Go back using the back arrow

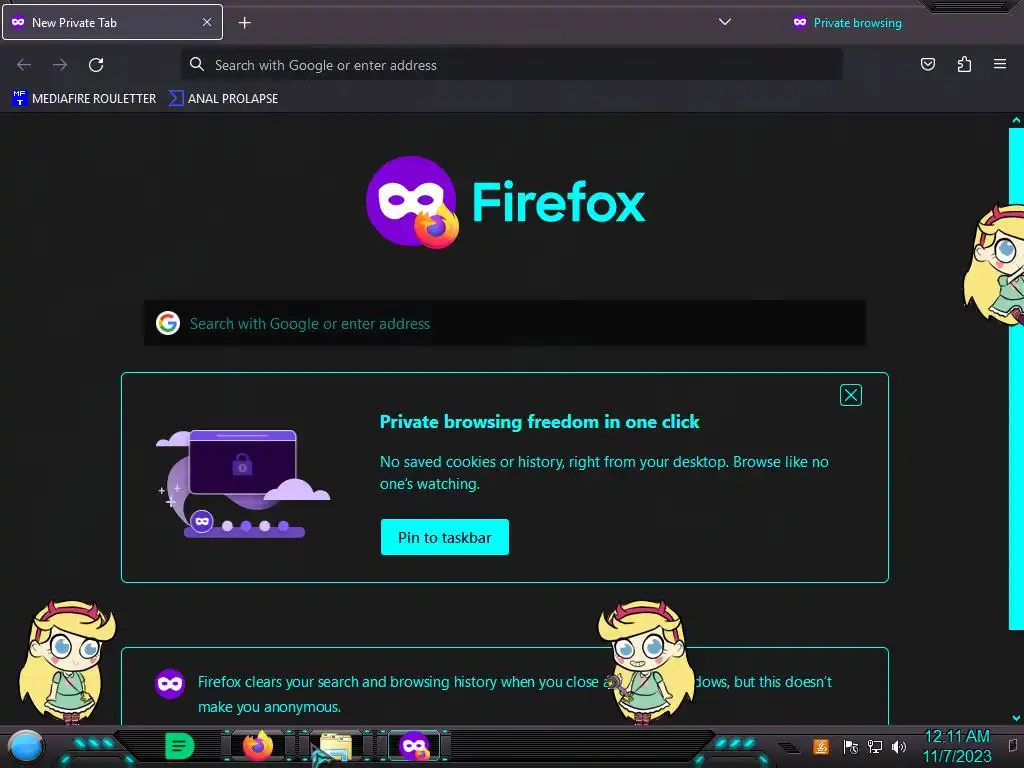click(x=24, y=65)
